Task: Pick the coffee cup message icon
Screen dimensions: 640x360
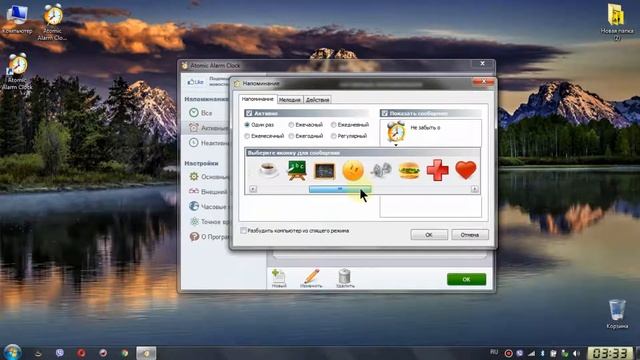Action: coord(268,170)
